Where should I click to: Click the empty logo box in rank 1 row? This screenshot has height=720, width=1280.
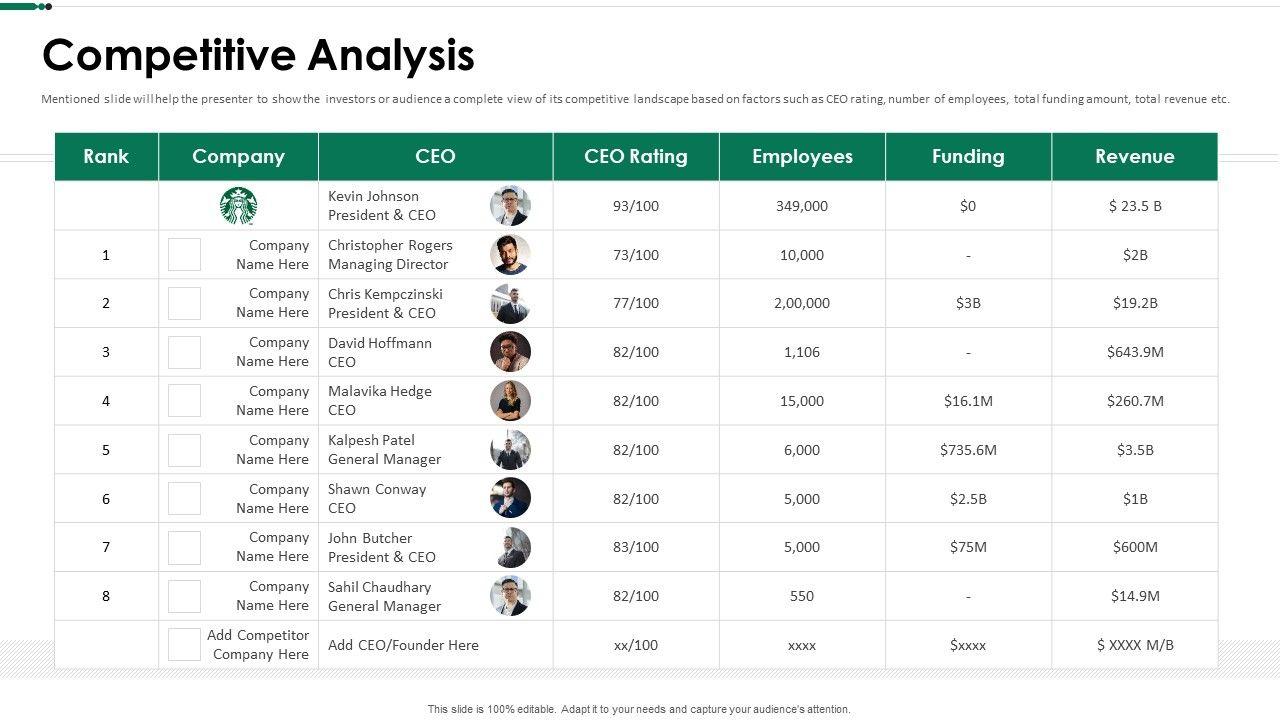pyautogui.click(x=184, y=255)
